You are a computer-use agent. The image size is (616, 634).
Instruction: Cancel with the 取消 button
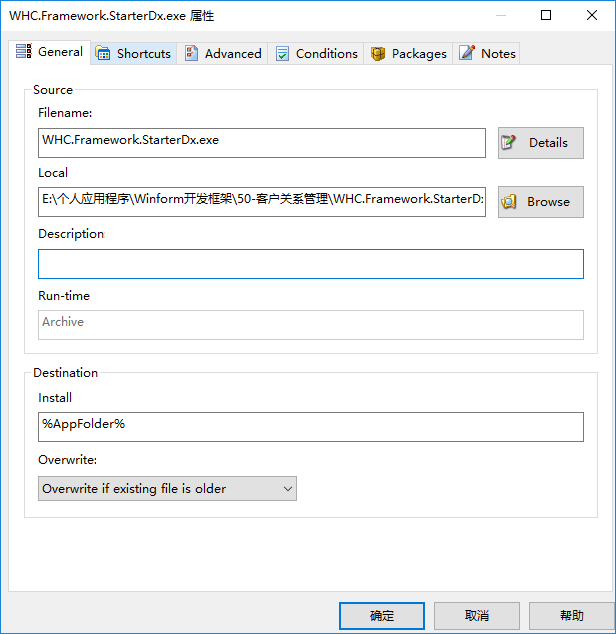pos(477,616)
